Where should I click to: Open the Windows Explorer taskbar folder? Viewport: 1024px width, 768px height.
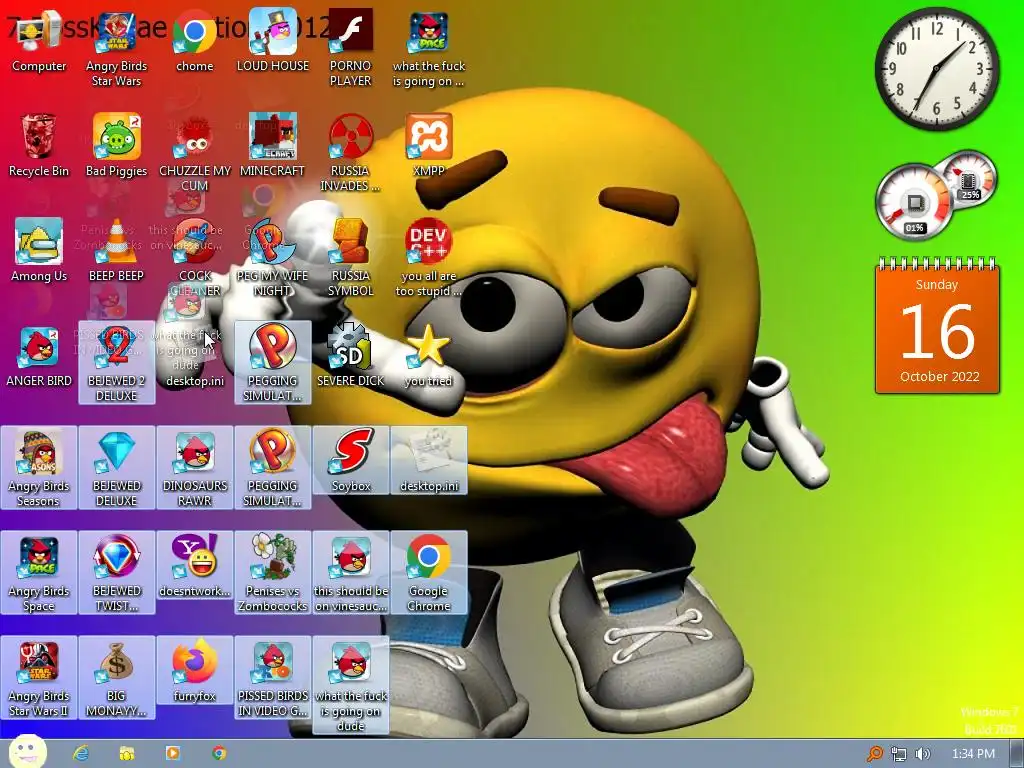click(x=127, y=753)
